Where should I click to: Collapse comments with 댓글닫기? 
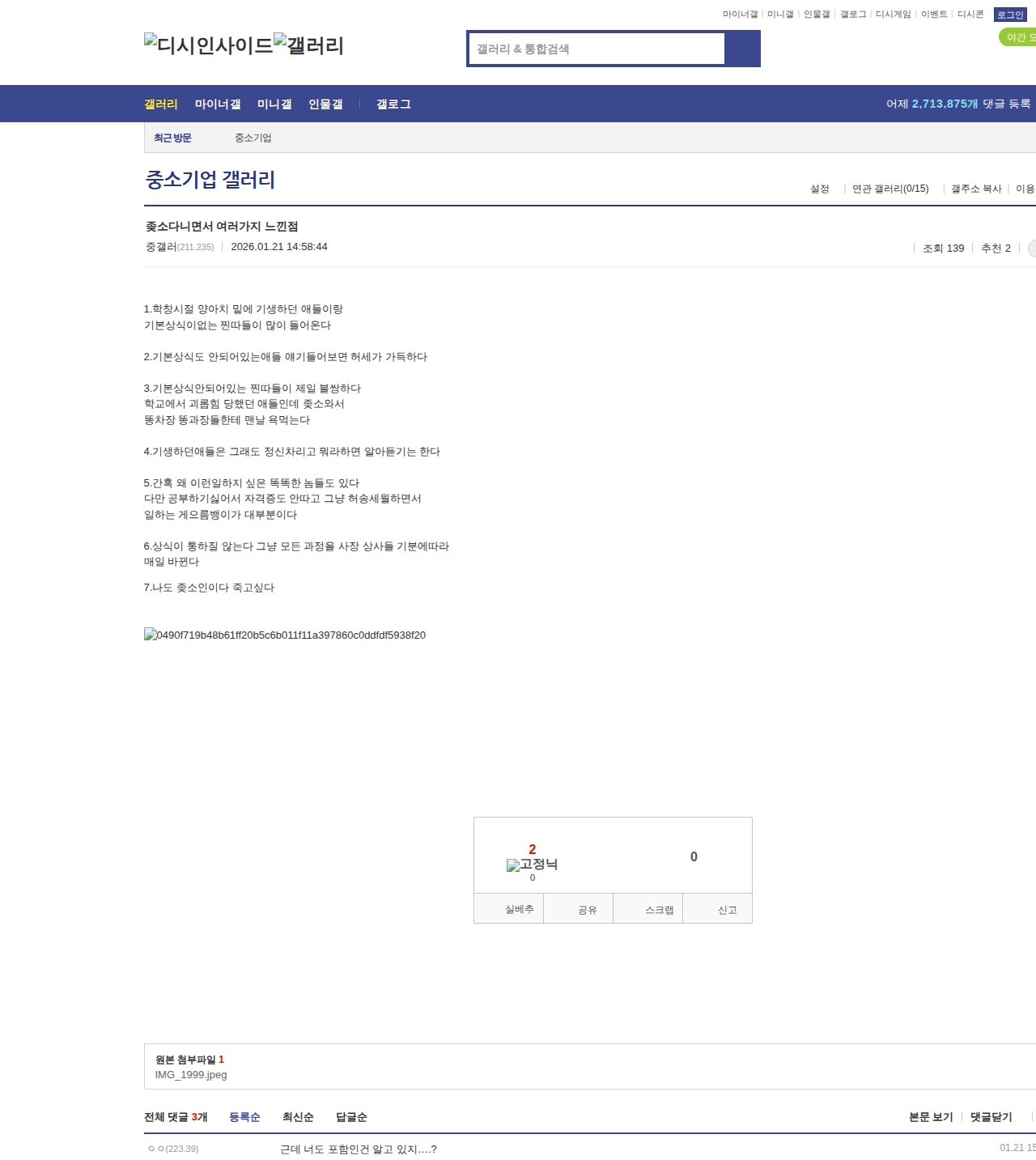[991, 1117]
